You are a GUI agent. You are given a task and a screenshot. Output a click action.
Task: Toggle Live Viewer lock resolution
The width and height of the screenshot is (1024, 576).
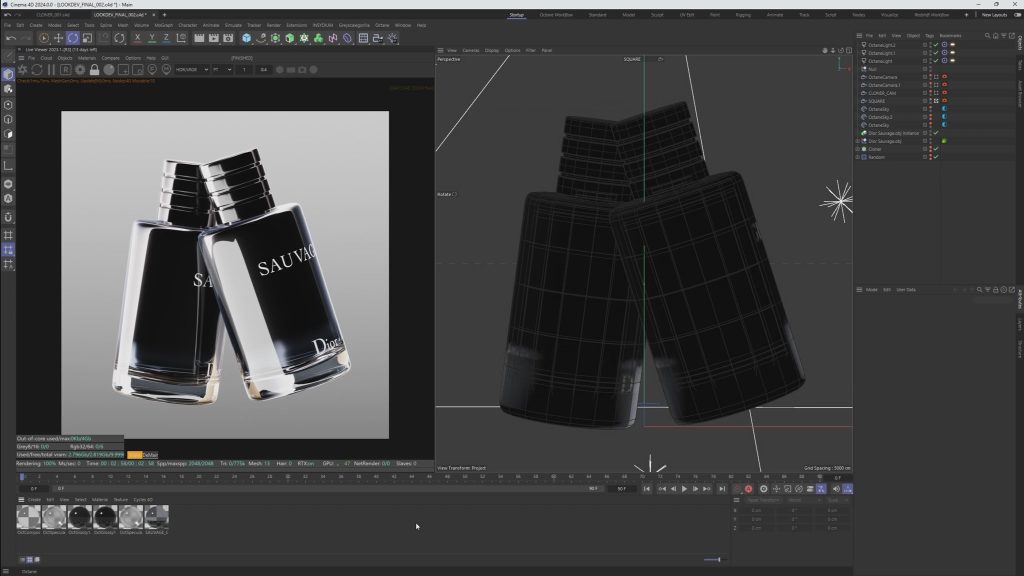(x=94, y=70)
